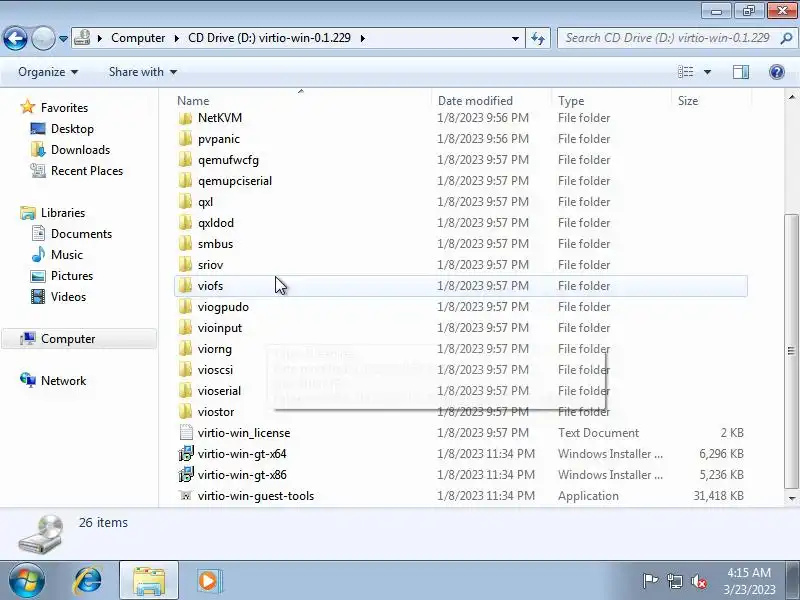
Task: Select the smbus folder icon
Action: point(186,244)
